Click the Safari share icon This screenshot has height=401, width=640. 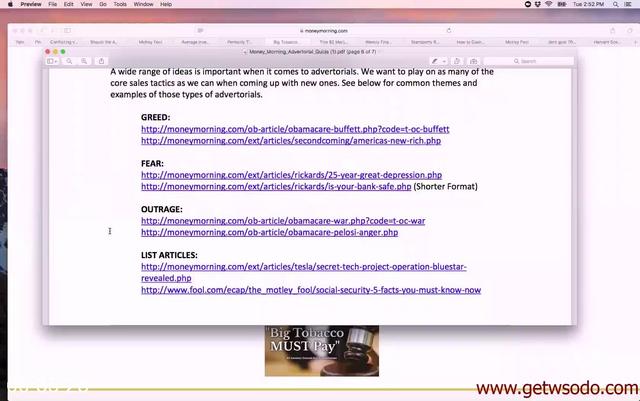(612, 31)
